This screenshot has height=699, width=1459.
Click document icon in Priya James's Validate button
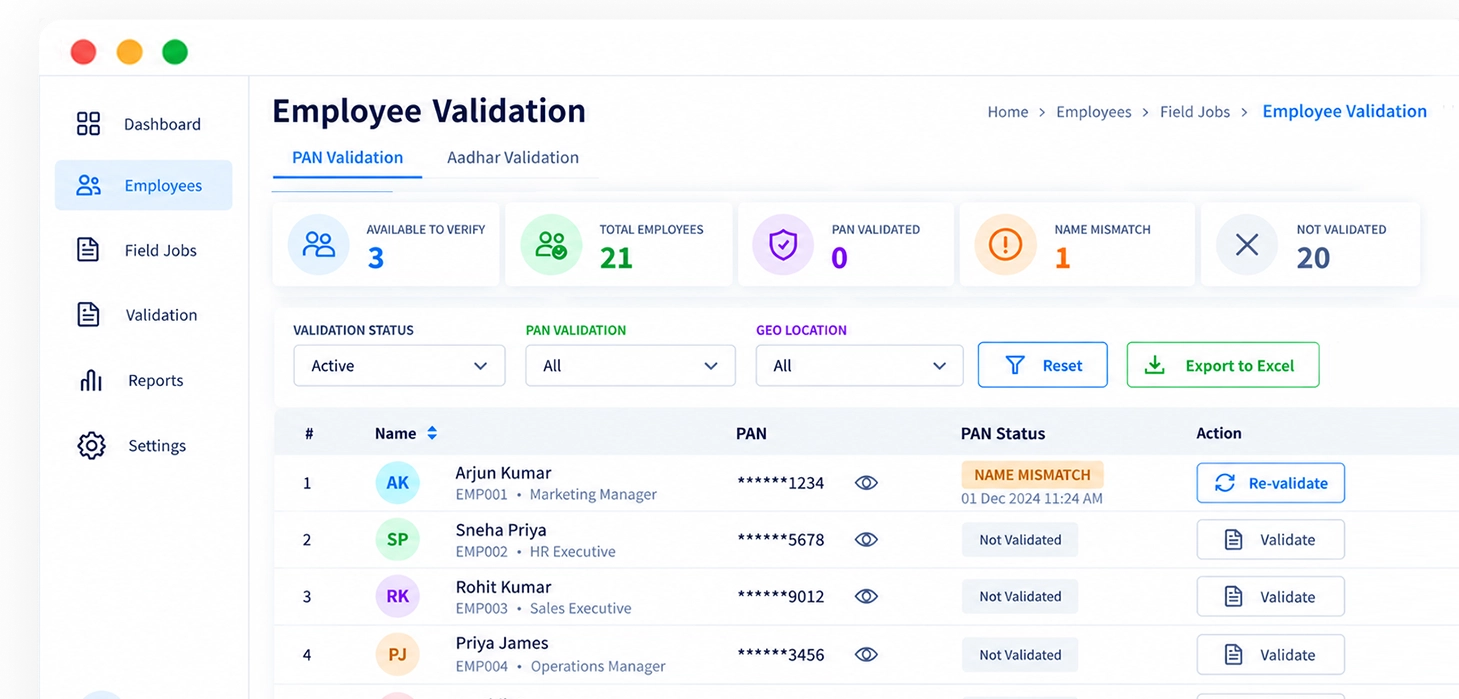click(x=1234, y=655)
